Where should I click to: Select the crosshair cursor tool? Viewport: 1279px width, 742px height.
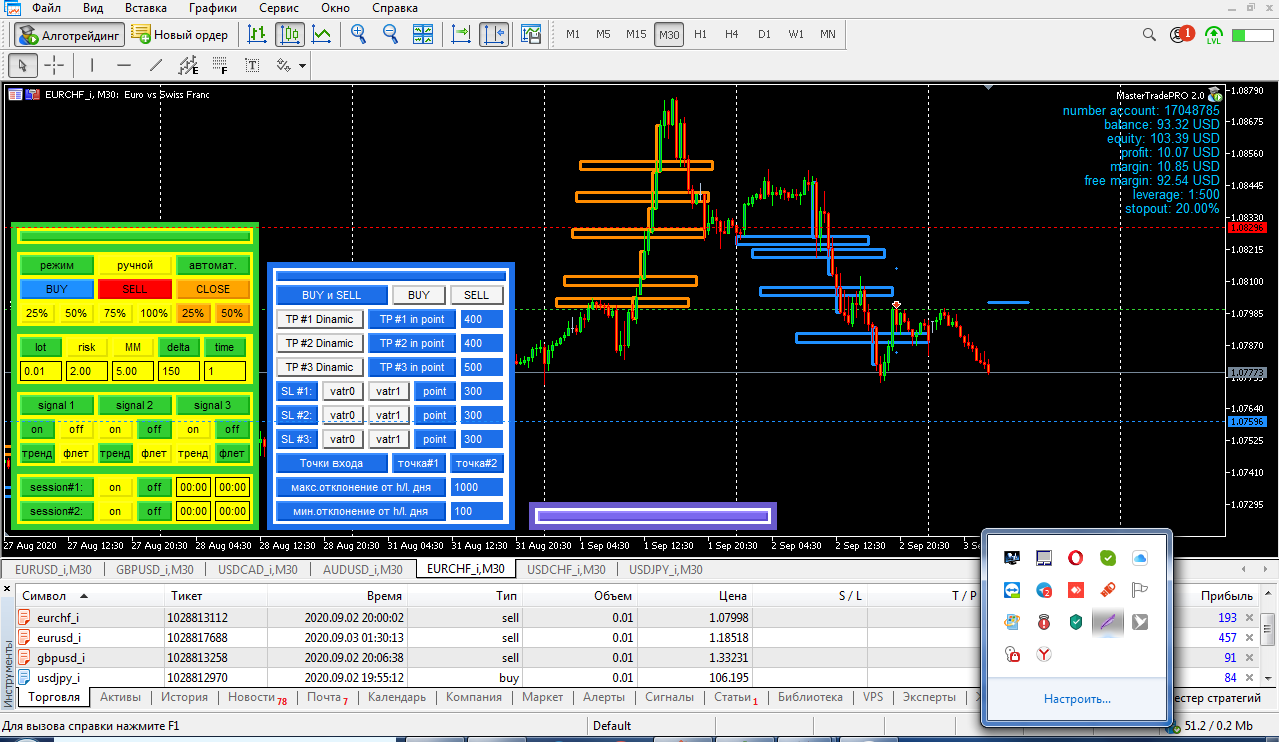[54, 66]
